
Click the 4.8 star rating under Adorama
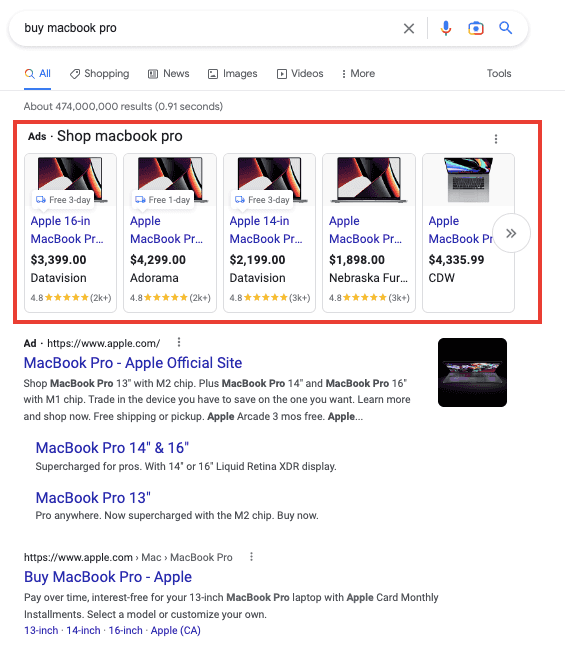pos(170,298)
